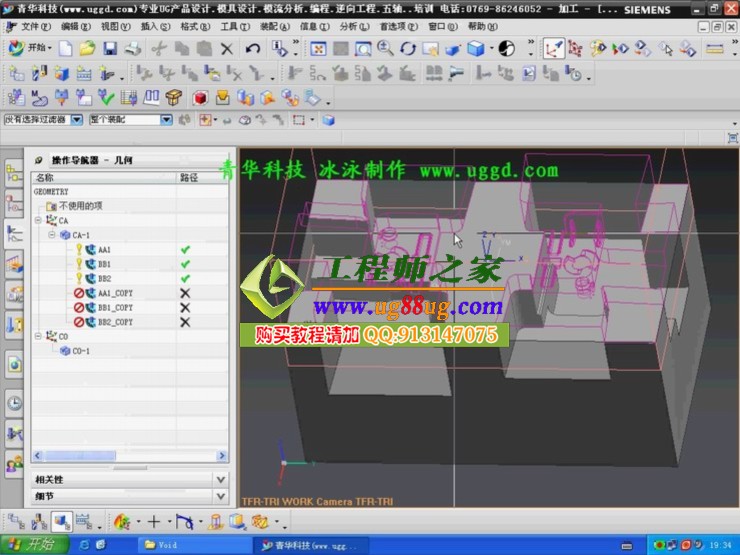Toggle the WCS display button
Screen dimensions: 740x555
coord(553,48)
